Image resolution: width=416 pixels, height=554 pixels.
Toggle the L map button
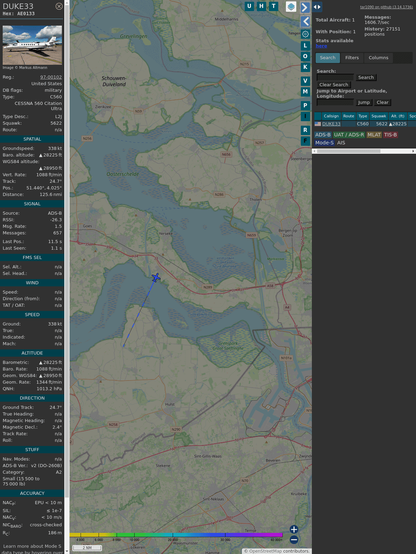305,46
